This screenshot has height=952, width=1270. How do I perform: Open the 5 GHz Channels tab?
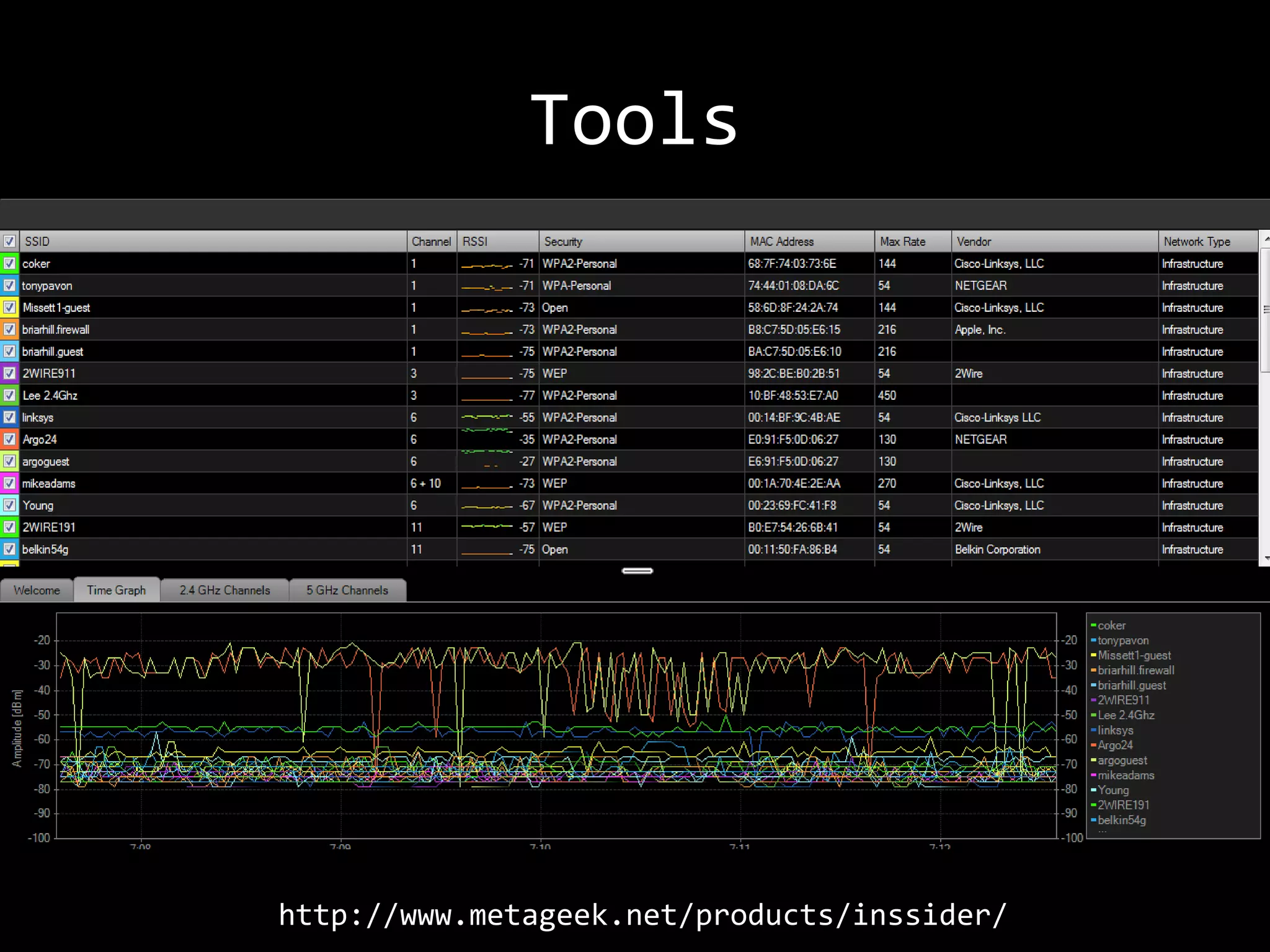[x=347, y=590]
